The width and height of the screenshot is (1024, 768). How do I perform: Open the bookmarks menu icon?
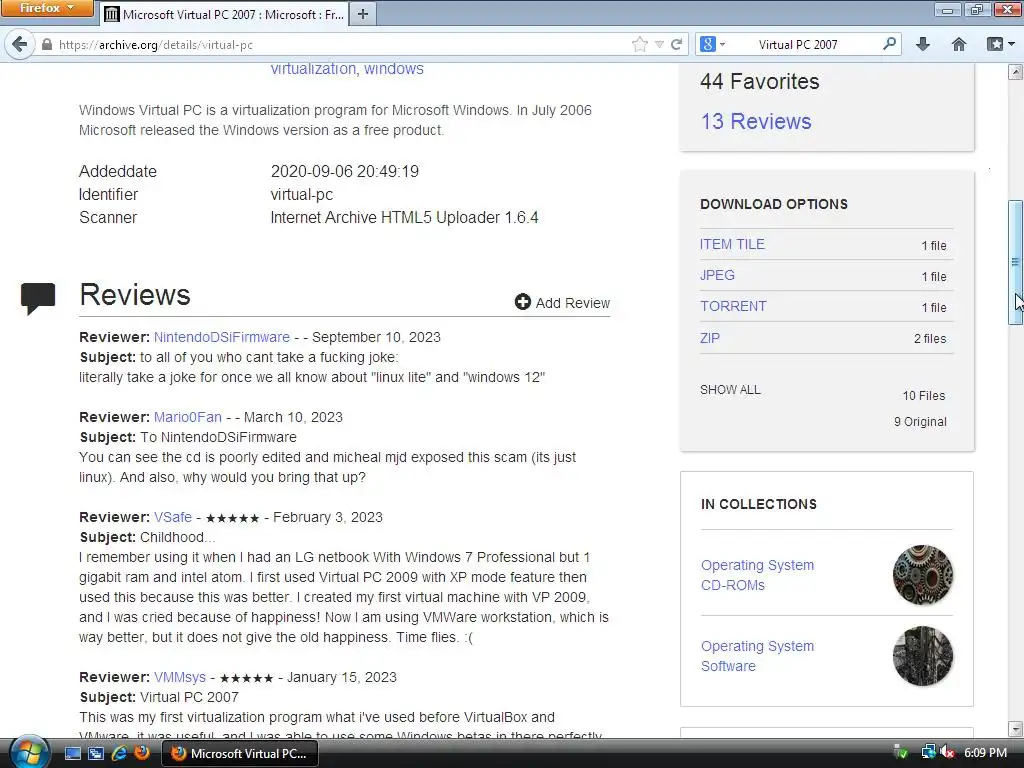point(1000,44)
